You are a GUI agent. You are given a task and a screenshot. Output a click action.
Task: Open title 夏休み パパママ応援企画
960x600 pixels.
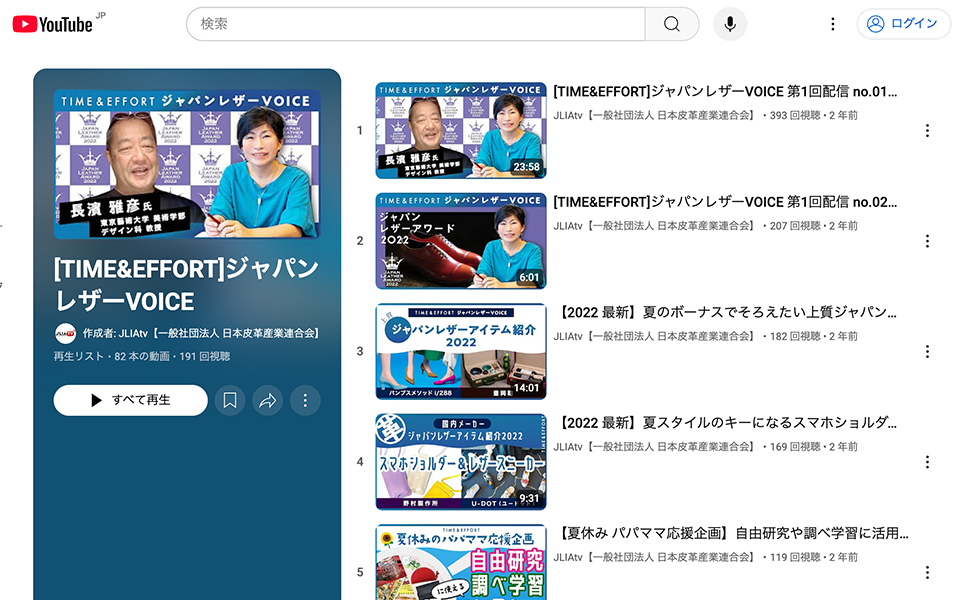point(731,533)
